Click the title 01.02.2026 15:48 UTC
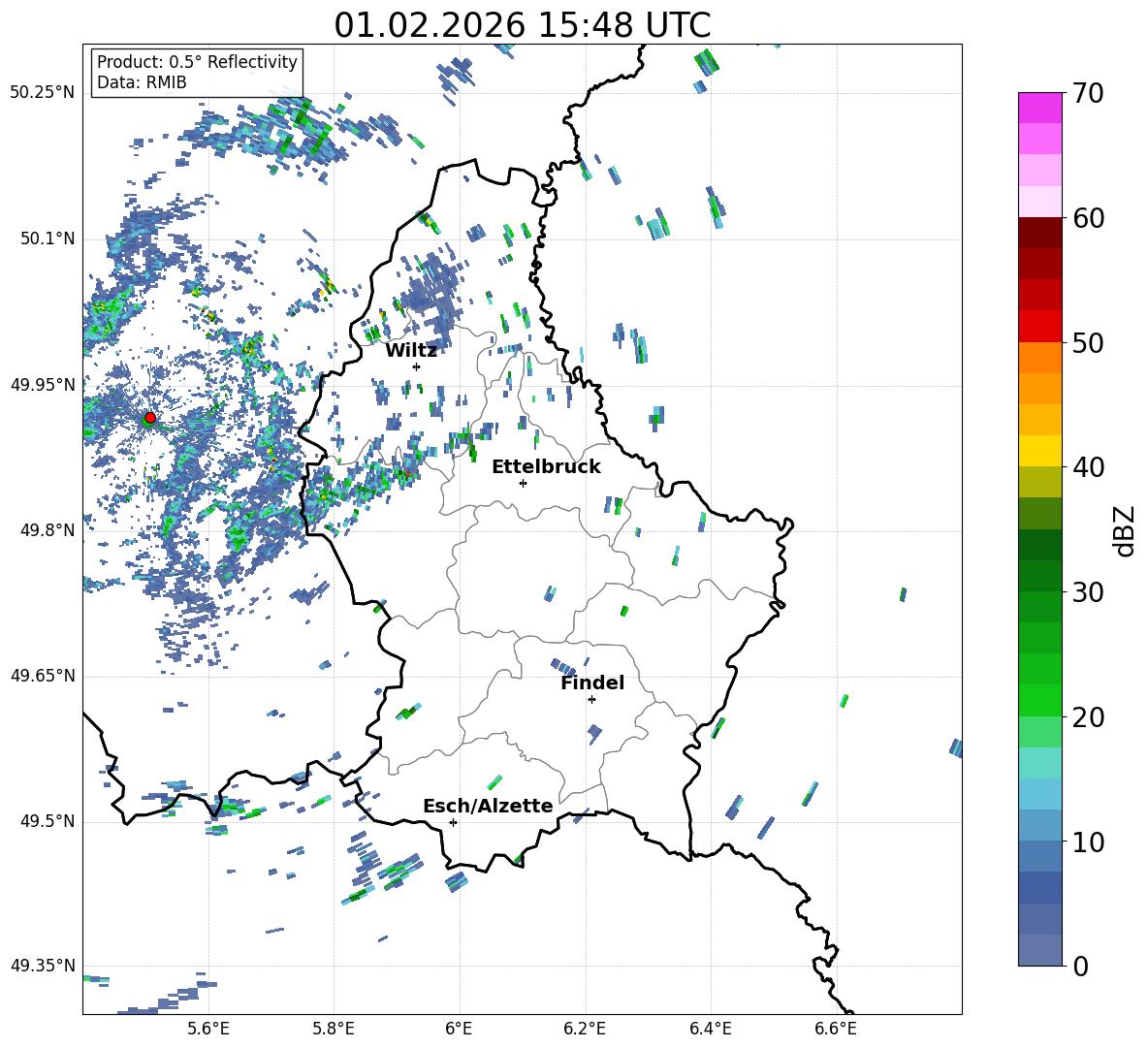The height and width of the screenshot is (1048, 1148). pos(522,25)
